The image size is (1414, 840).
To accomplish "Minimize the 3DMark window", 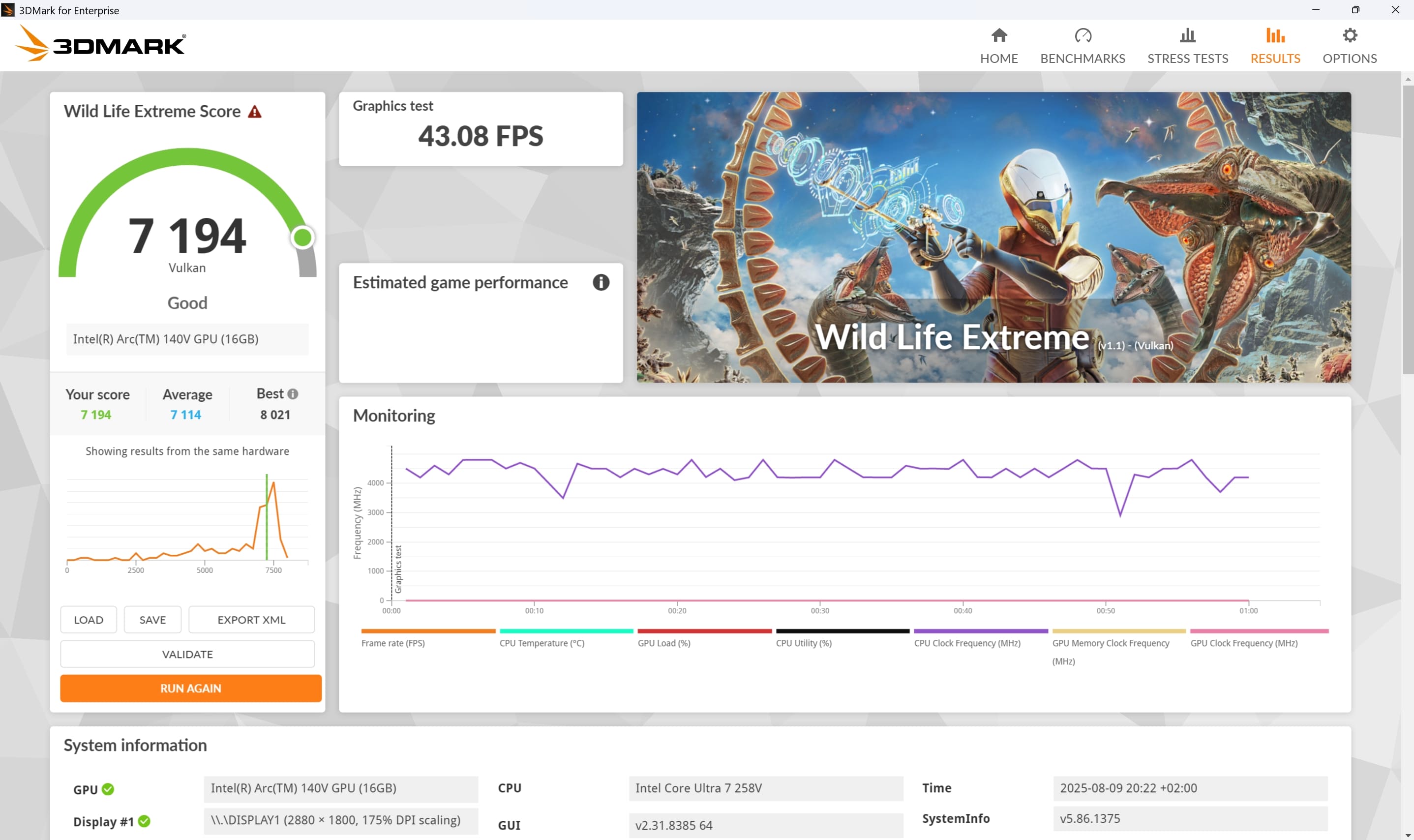I will click(x=1316, y=10).
